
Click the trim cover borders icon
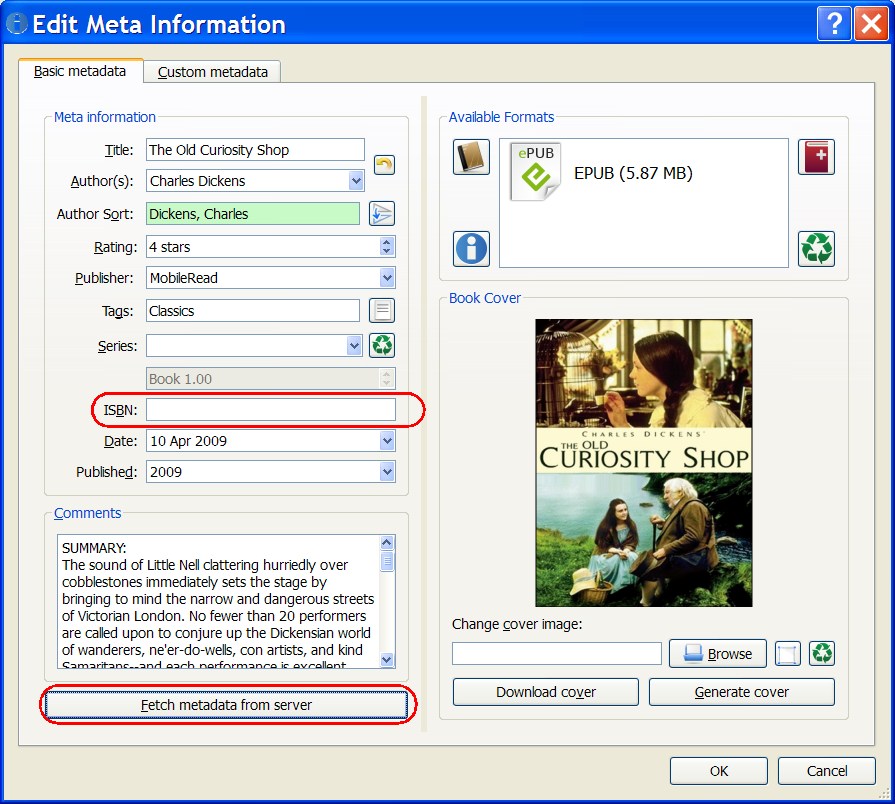click(788, 653)
